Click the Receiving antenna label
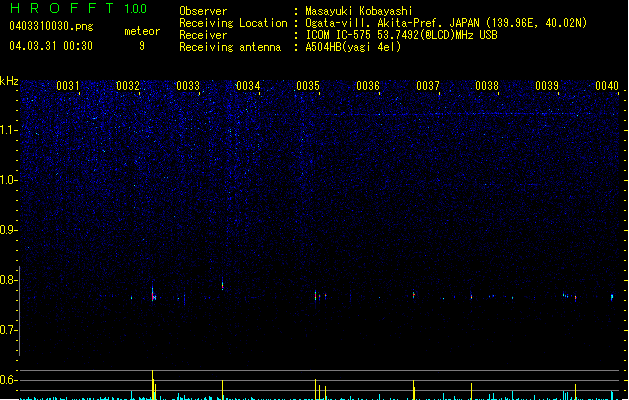 (x=230, y=47)
